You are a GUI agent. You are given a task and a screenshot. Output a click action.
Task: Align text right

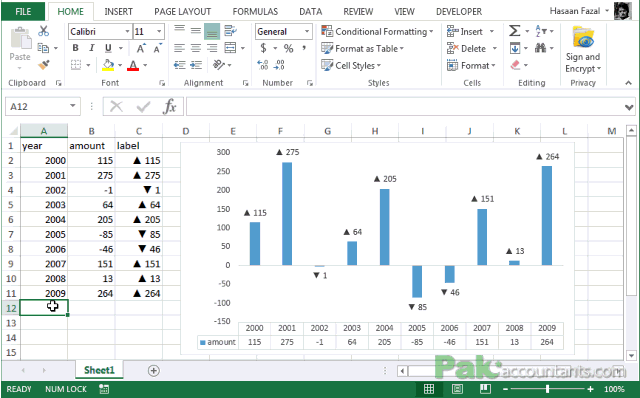click(x=212, y=48)
